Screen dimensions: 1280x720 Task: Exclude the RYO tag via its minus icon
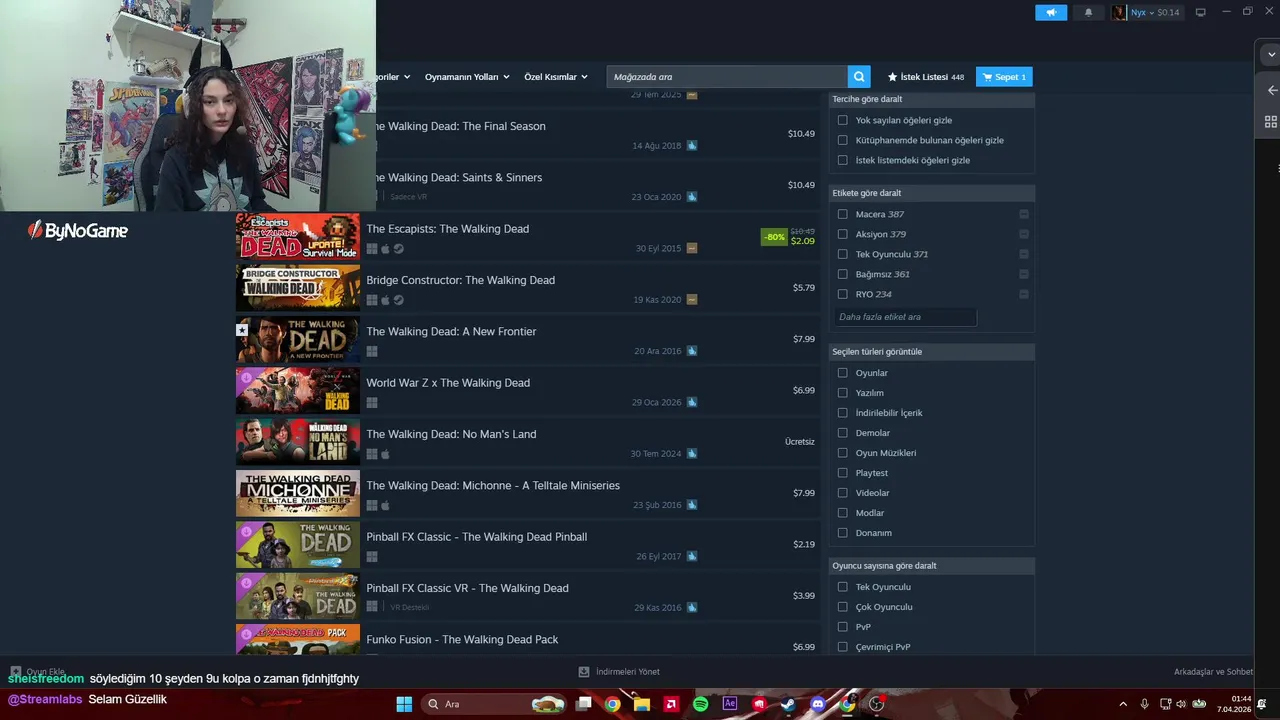tap(1024, 294)
